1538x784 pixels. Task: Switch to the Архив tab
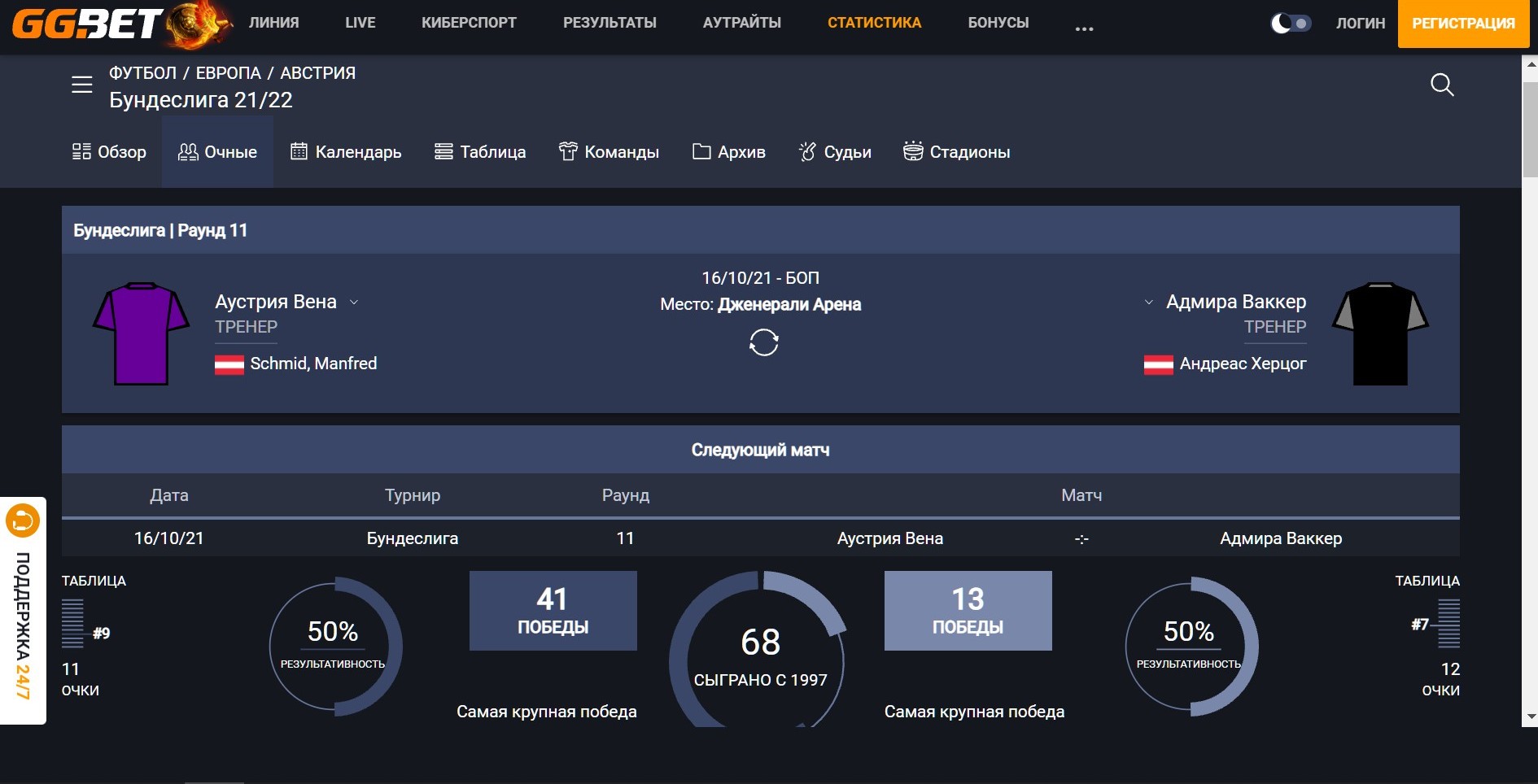click(729, 152)
